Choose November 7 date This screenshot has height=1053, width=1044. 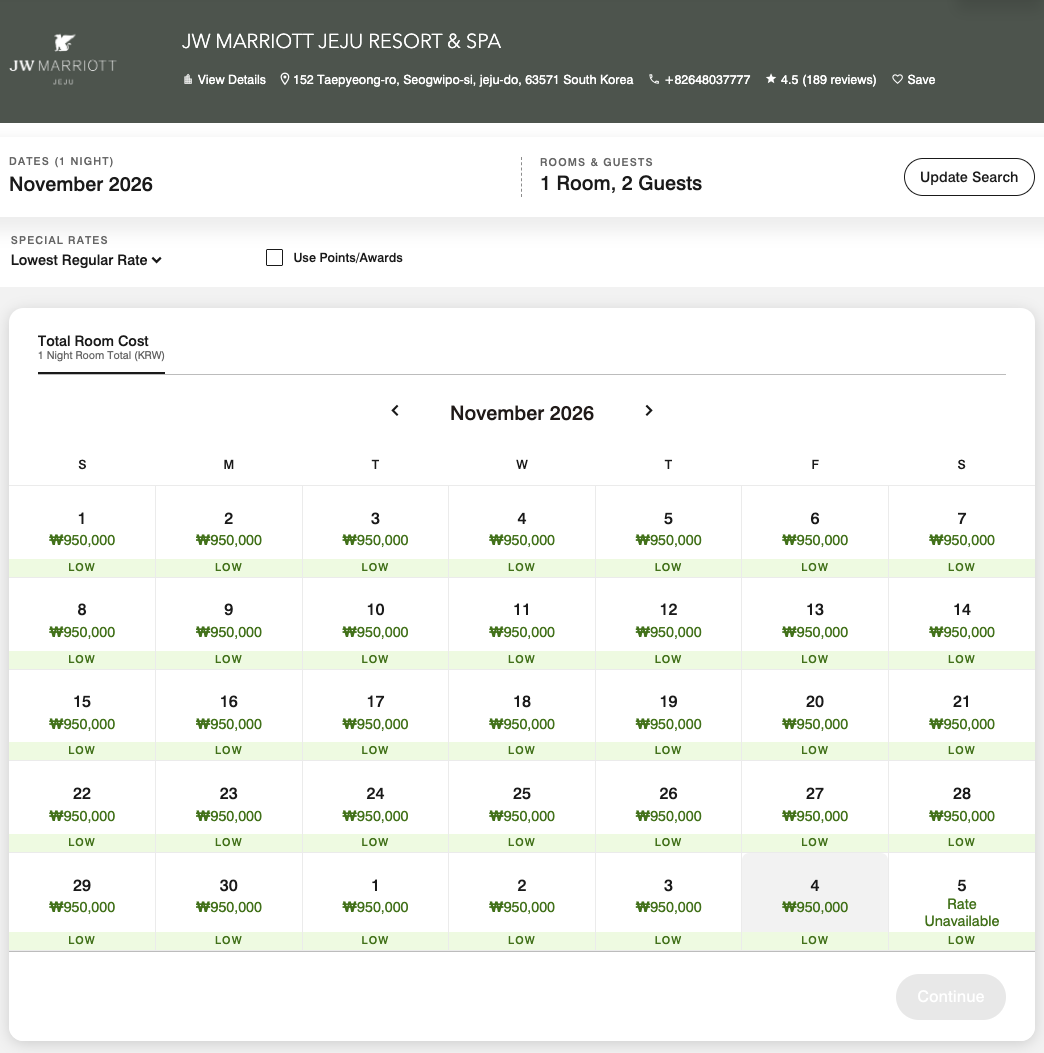(x=961, y=532)
